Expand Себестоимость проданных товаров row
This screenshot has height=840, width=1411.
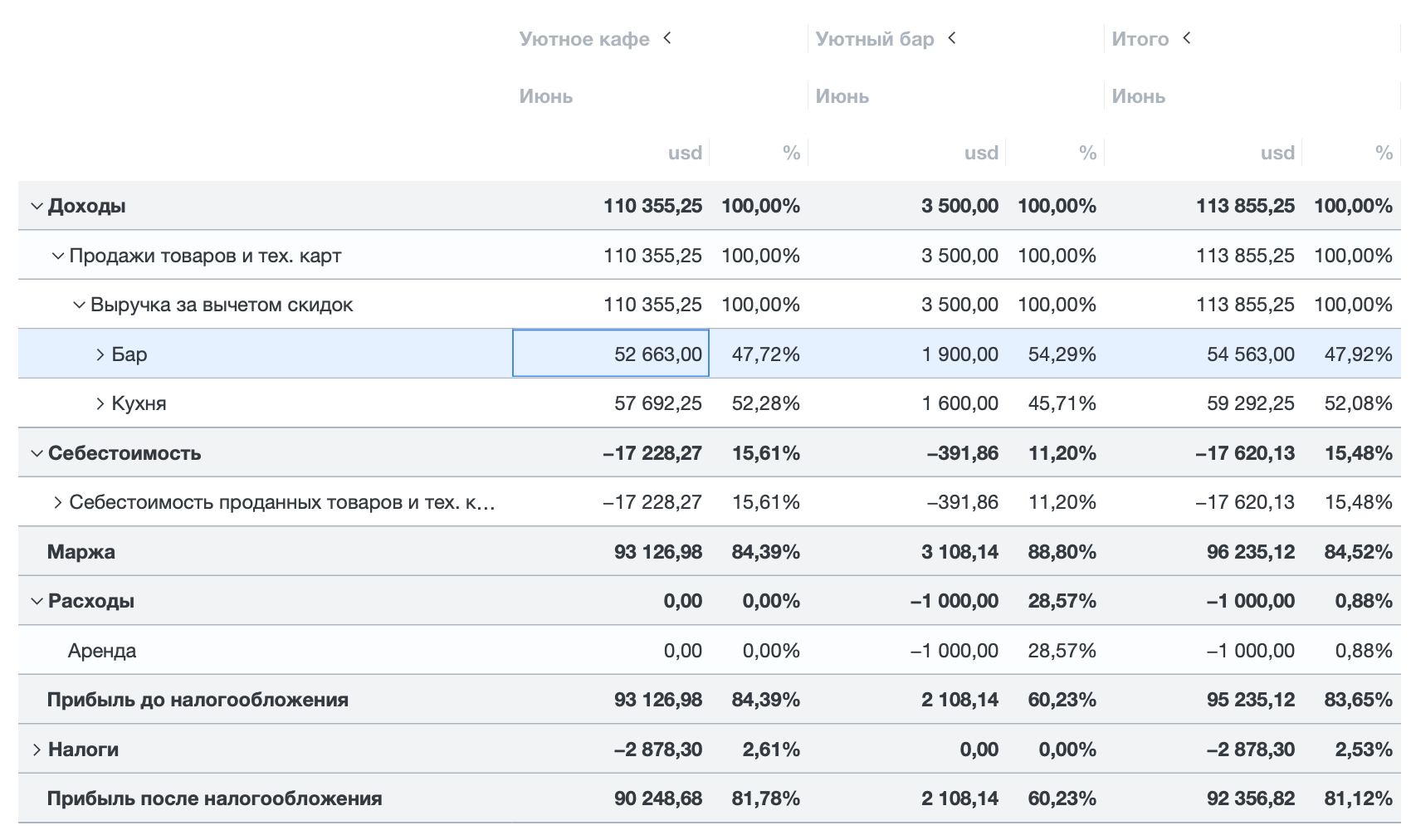pyautogui.click(x=58, y=502)
